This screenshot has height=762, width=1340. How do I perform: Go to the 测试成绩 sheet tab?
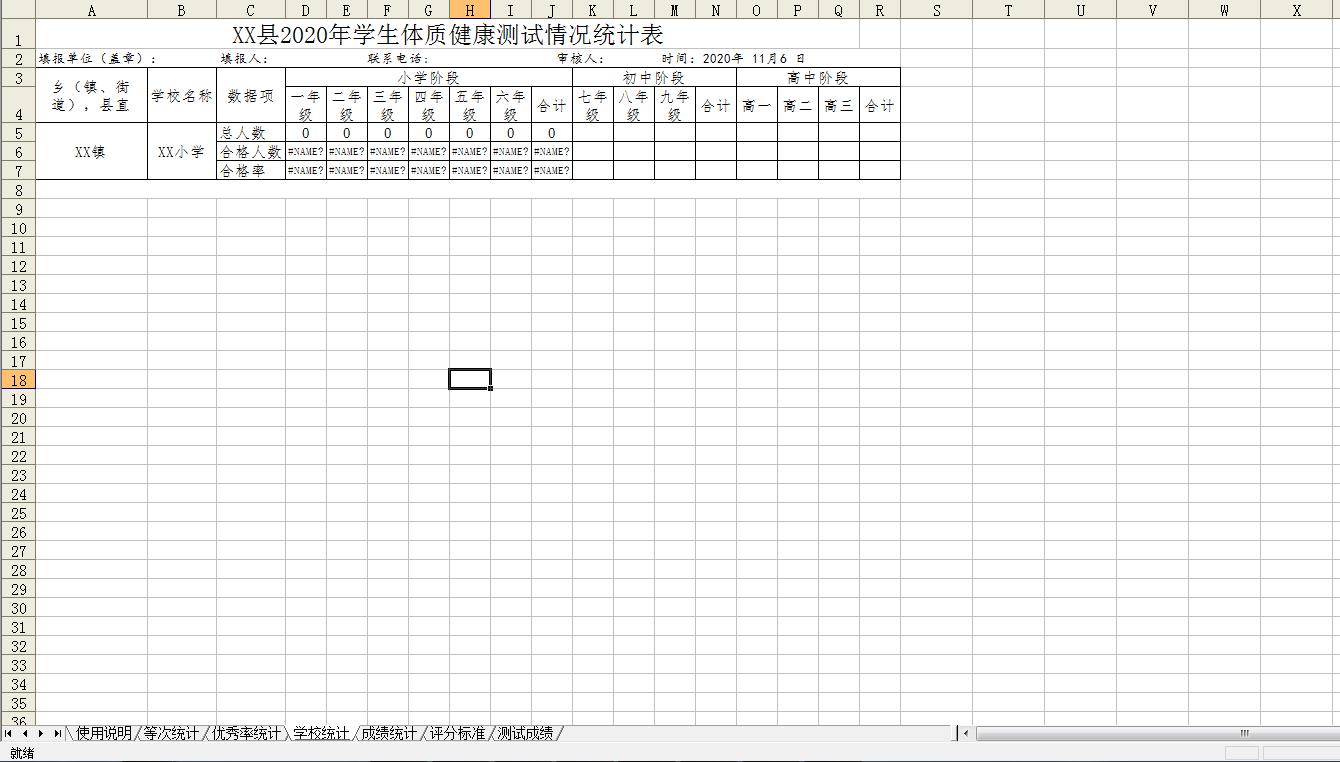pyautogui.click(x=525, y=734)
